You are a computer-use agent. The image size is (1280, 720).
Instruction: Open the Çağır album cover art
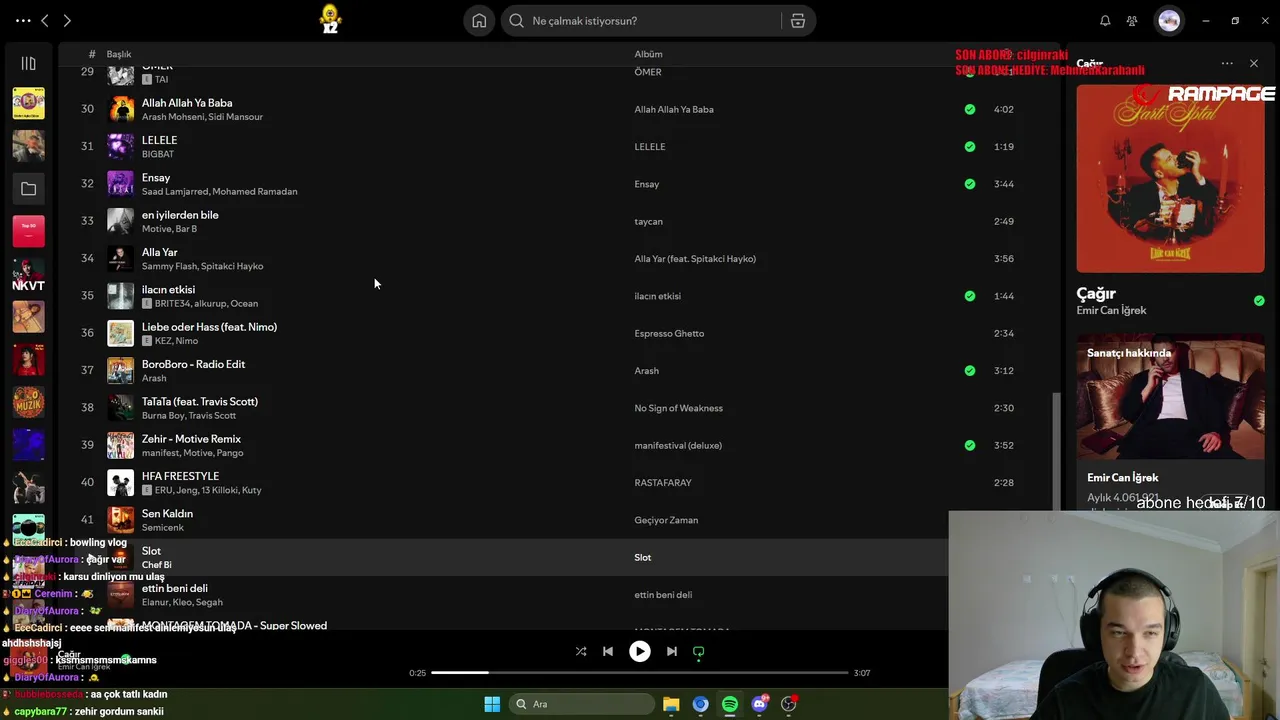(x=1170, y=178)
